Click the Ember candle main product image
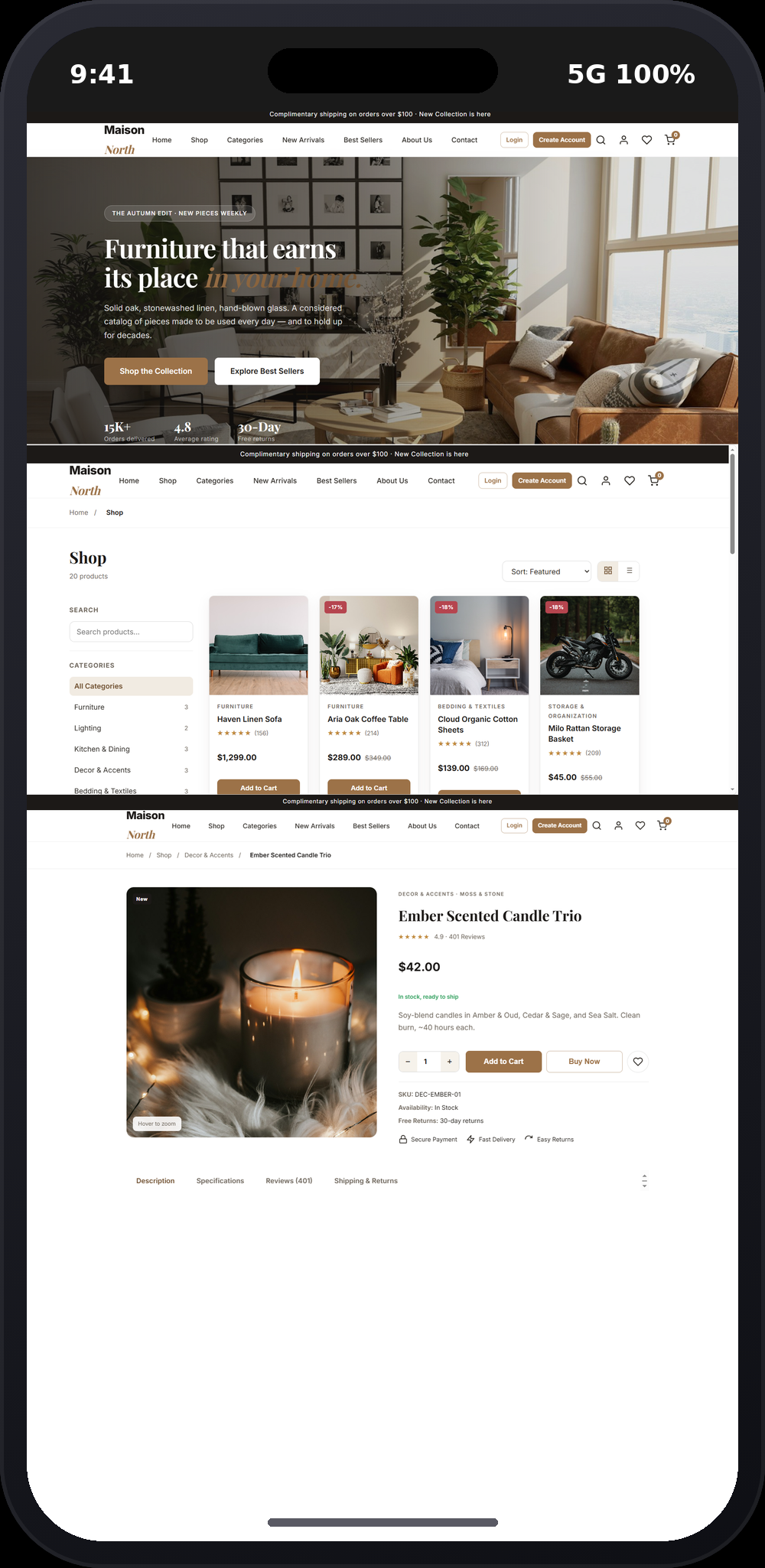 (252, 1012)
